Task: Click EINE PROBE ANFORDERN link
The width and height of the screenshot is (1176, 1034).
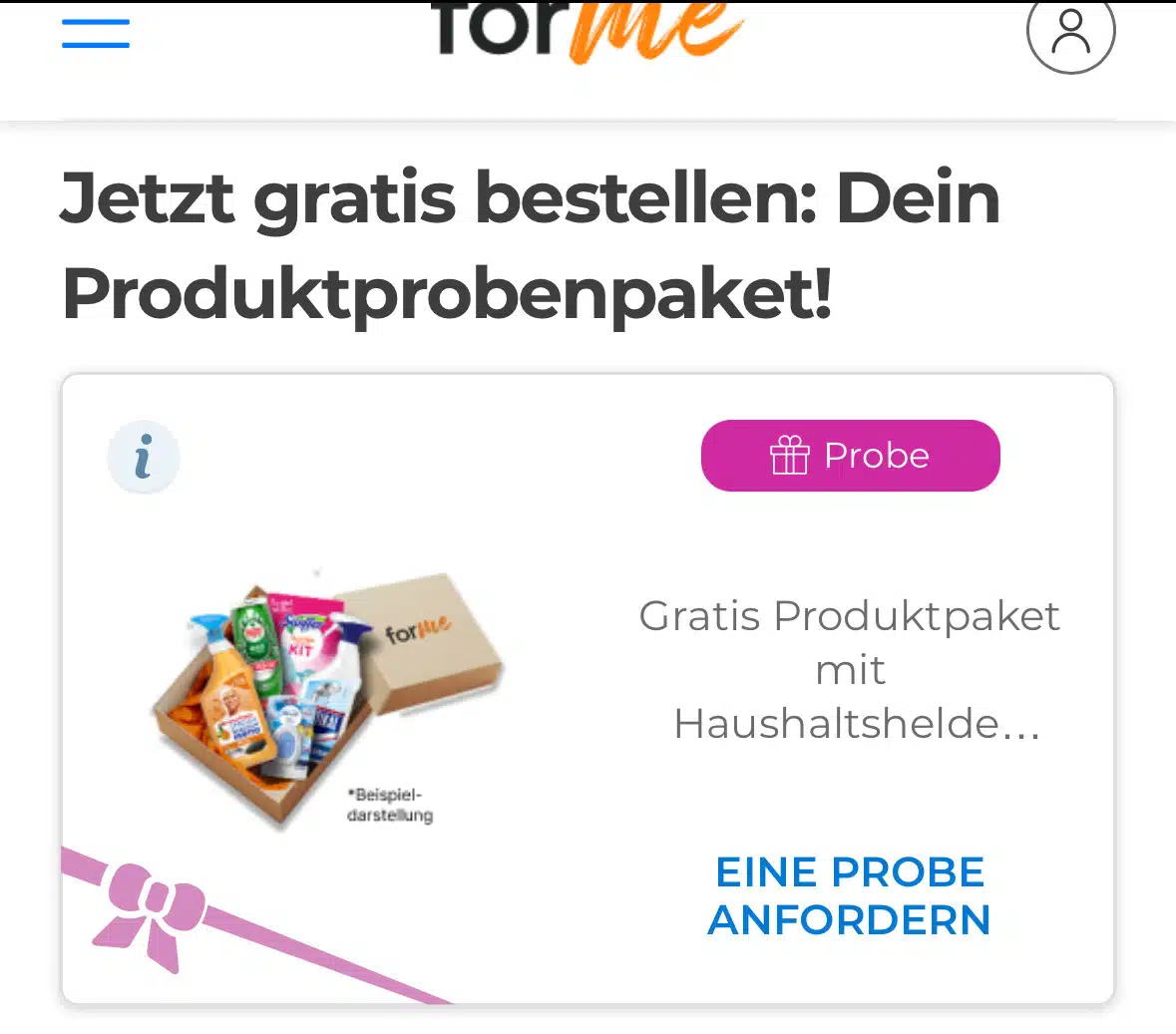Action: point(849,896)
